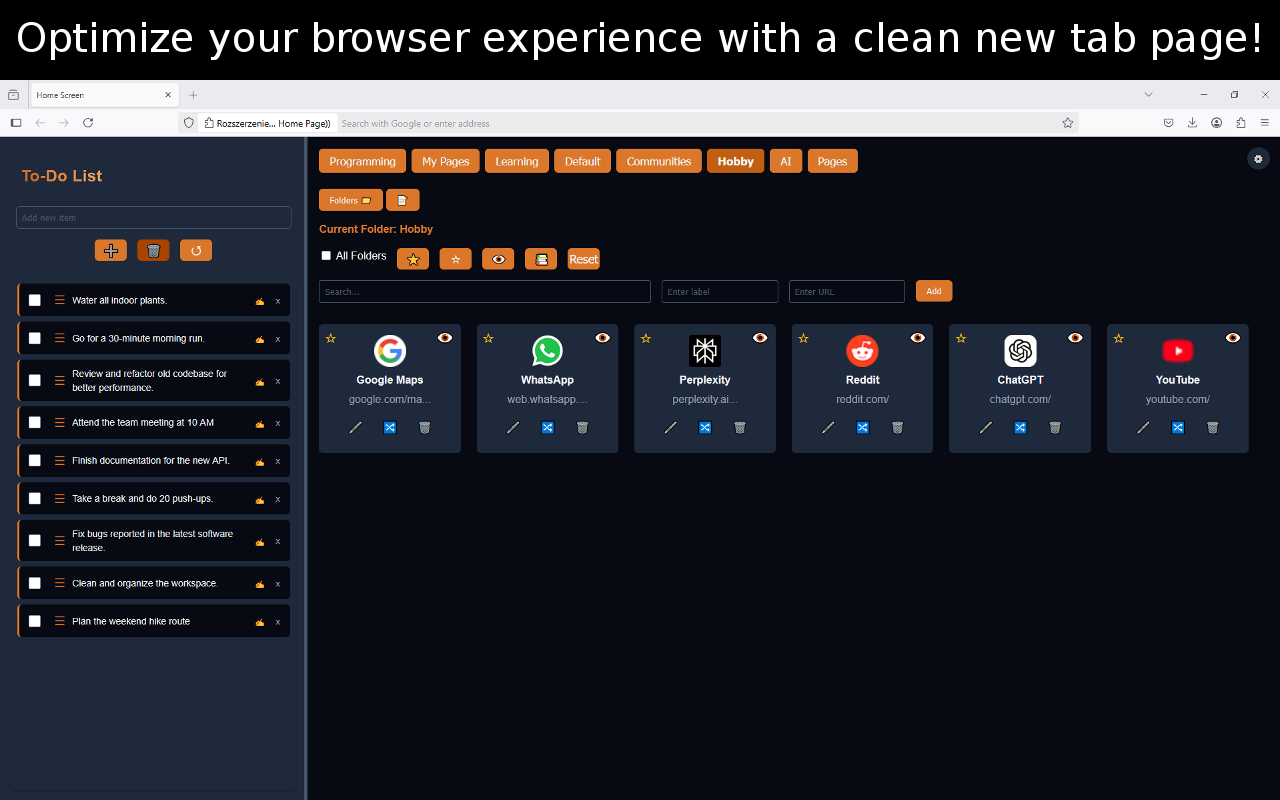Click shuffle icon on the YouTube card
The image size is (1280, 800).
pos(1178,427)
